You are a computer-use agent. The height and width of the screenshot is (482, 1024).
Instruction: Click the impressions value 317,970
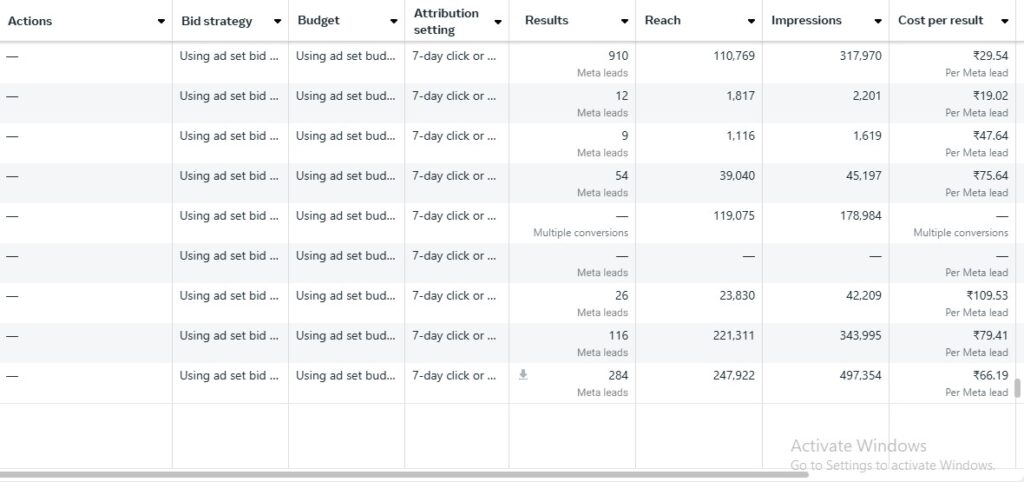pos(860,56)
